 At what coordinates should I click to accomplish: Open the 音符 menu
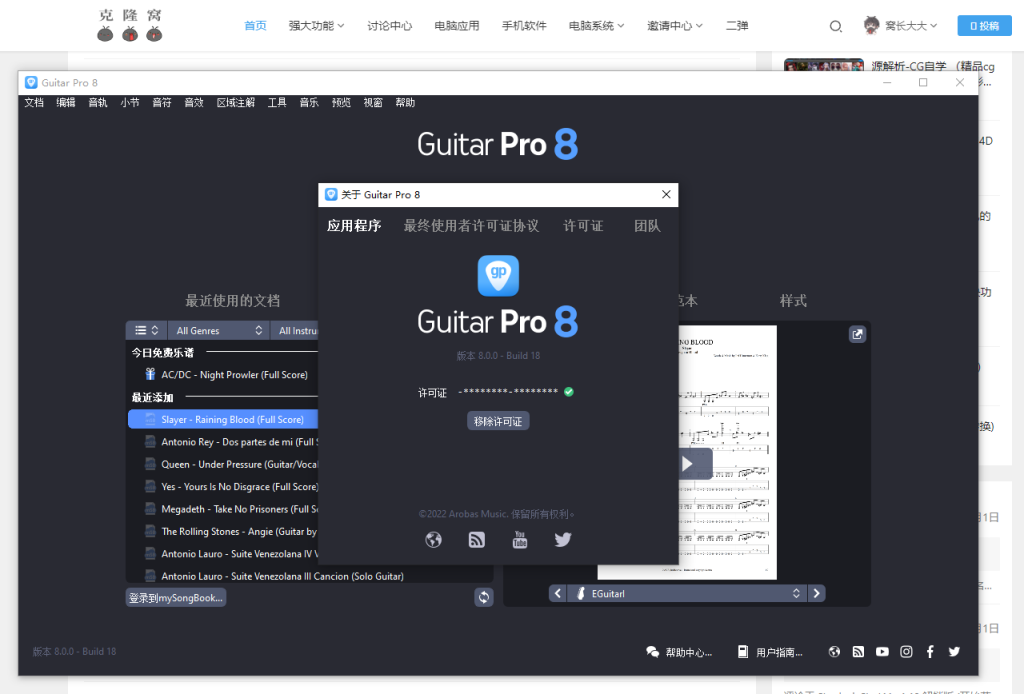(x=162, y=103)
